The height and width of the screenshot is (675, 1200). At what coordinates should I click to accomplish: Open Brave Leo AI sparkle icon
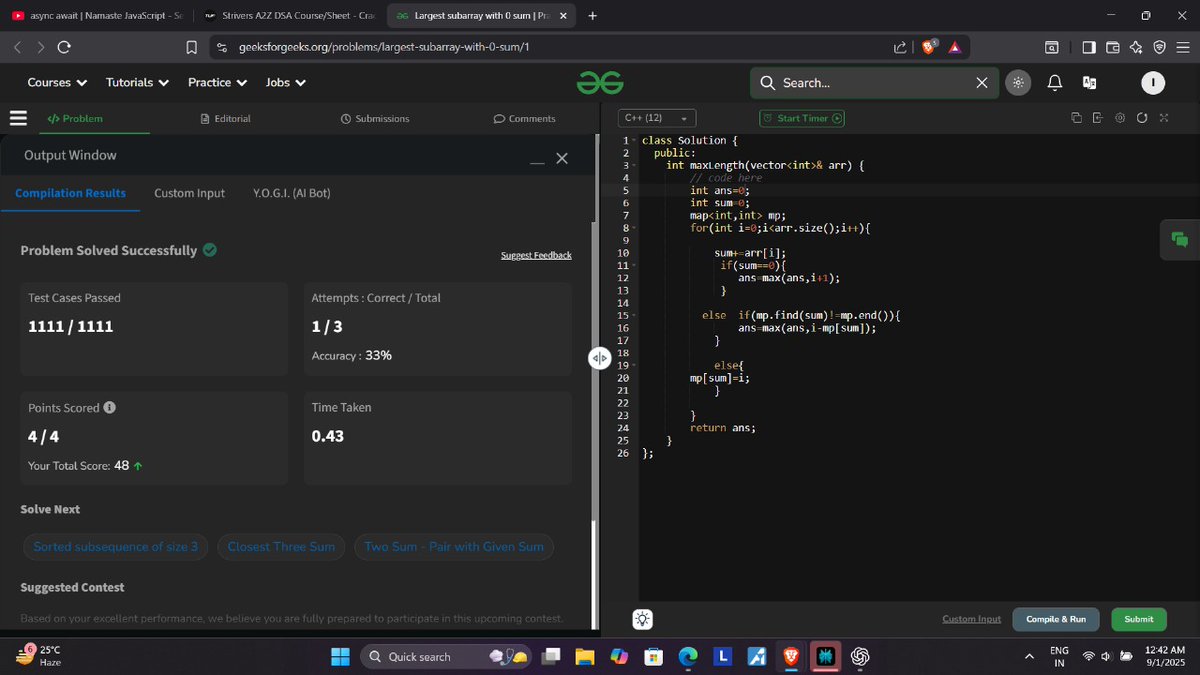[x=1136, y=47]
